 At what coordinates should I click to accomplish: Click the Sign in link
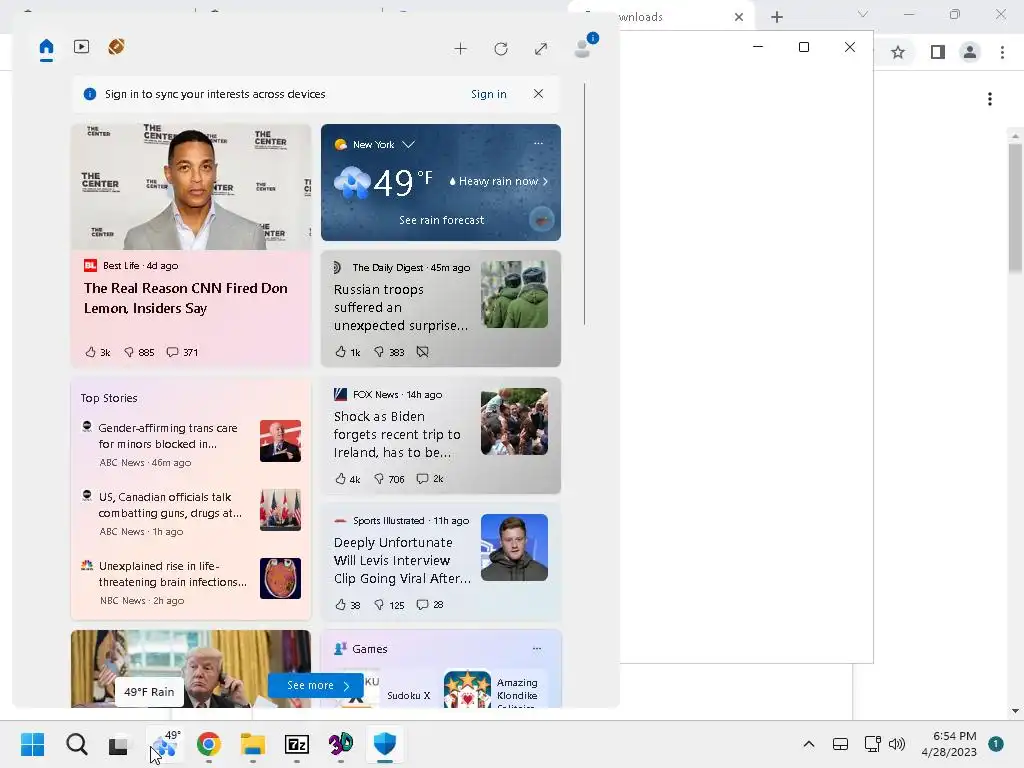[488, 94]
